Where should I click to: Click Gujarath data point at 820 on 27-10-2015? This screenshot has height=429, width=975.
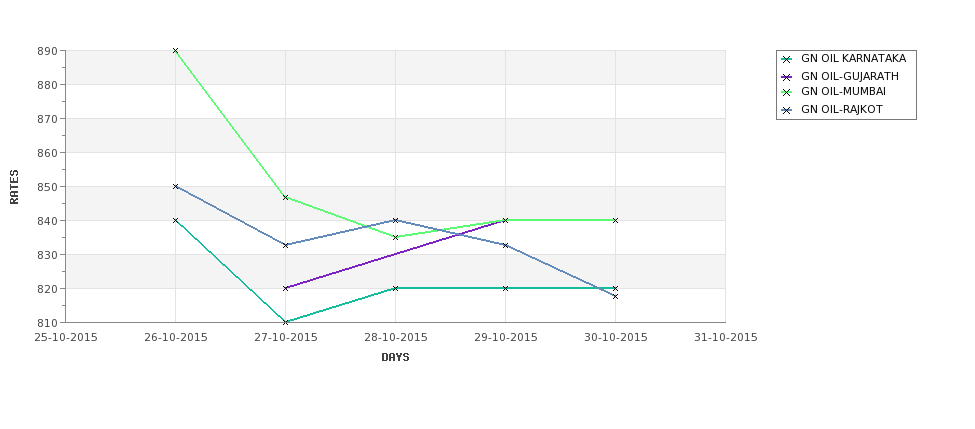coord(285,288)
